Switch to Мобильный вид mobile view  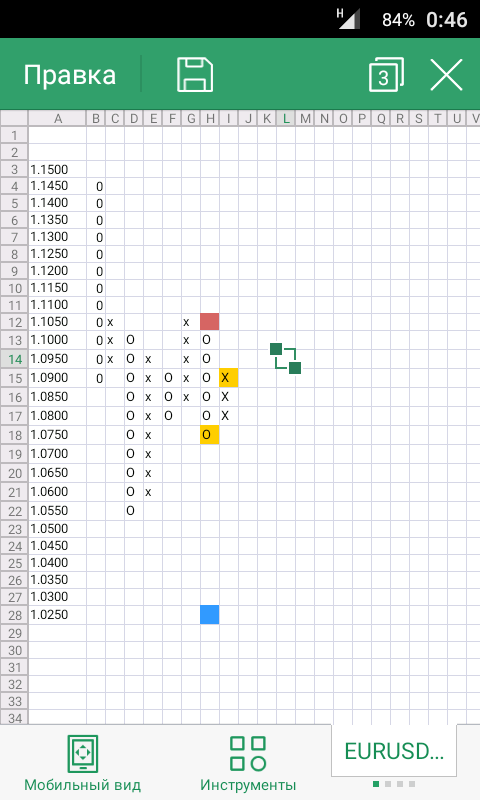83,763
